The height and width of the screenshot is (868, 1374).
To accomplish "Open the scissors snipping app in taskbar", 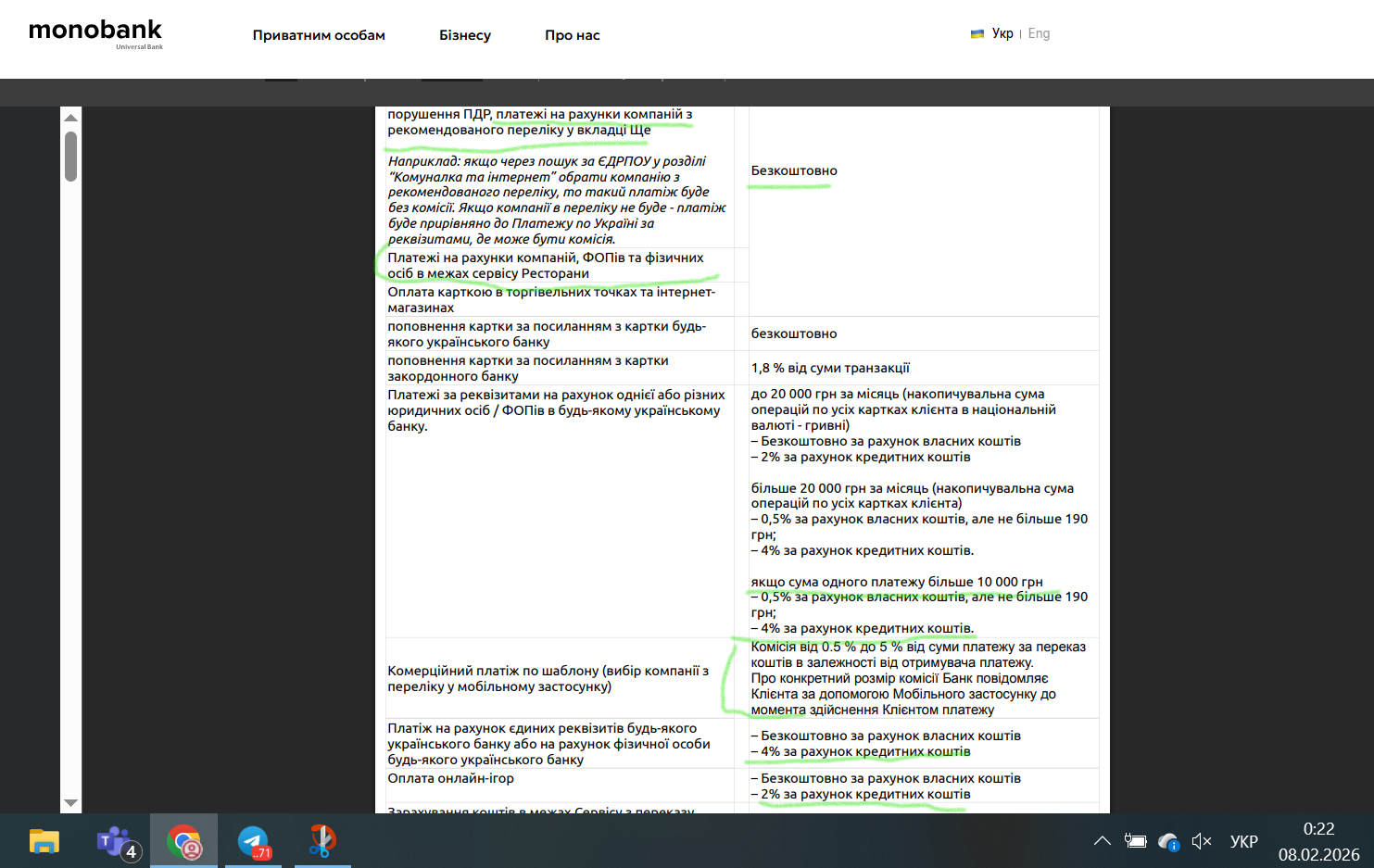I will click(322, 841).
